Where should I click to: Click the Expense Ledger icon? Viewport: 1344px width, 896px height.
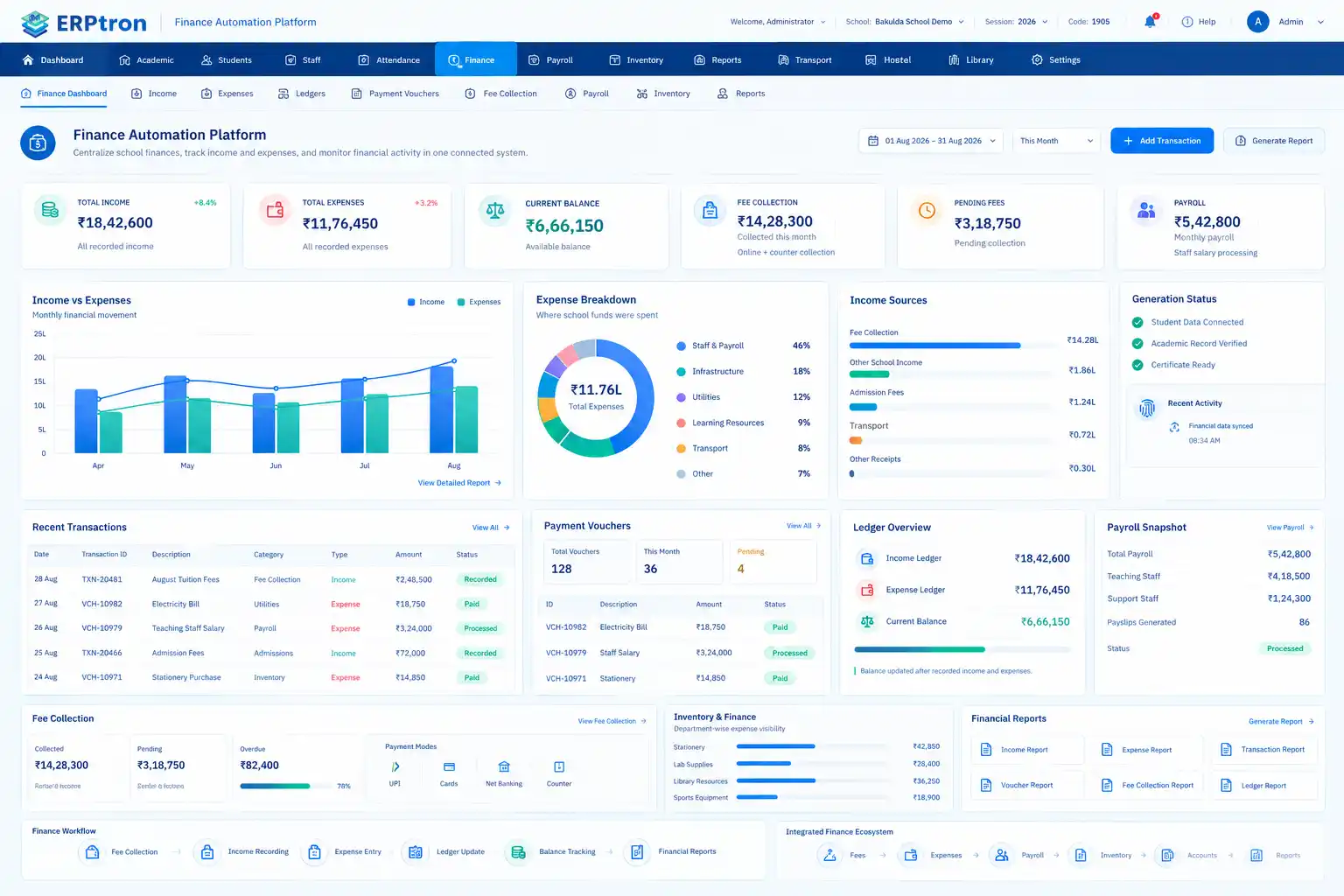point(867,590)
